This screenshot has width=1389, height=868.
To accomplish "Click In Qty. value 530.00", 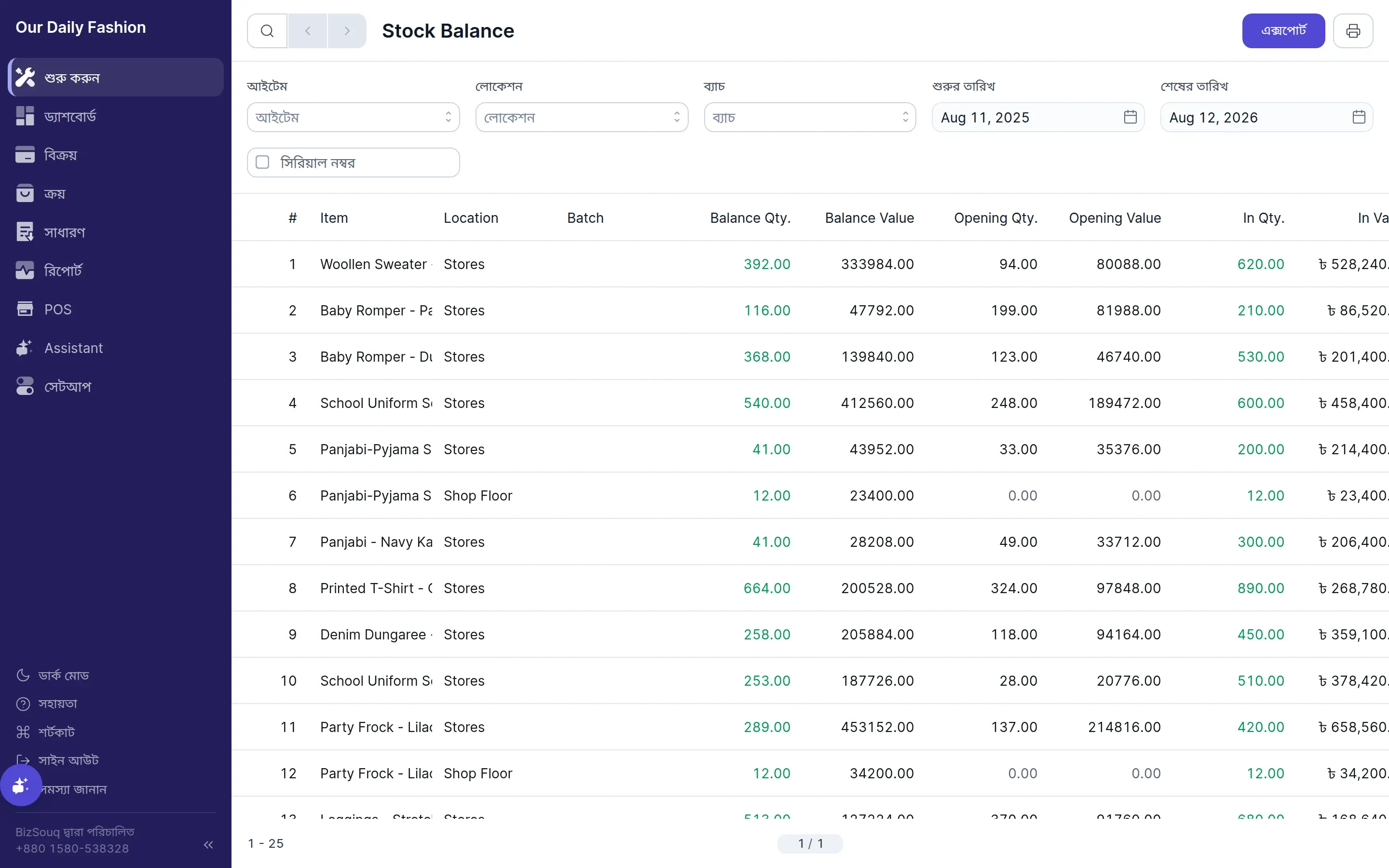I will coord(1260,356).
